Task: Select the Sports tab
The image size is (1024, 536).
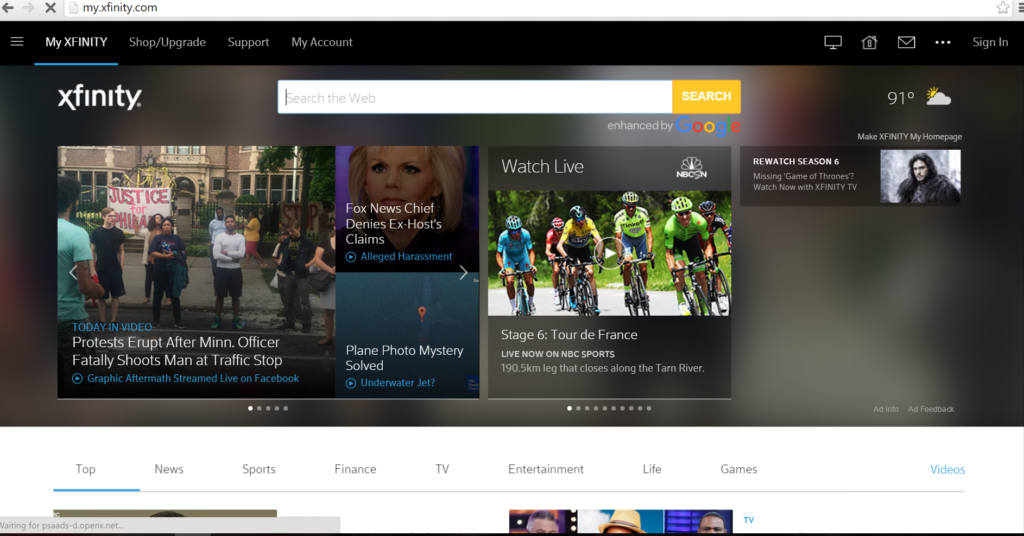Action: pos(258,469)
